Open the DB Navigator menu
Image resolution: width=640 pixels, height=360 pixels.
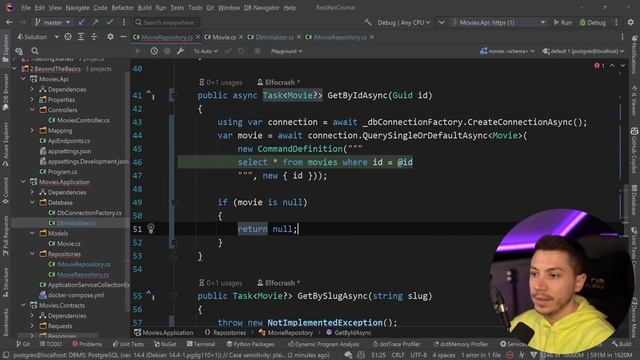262,8
